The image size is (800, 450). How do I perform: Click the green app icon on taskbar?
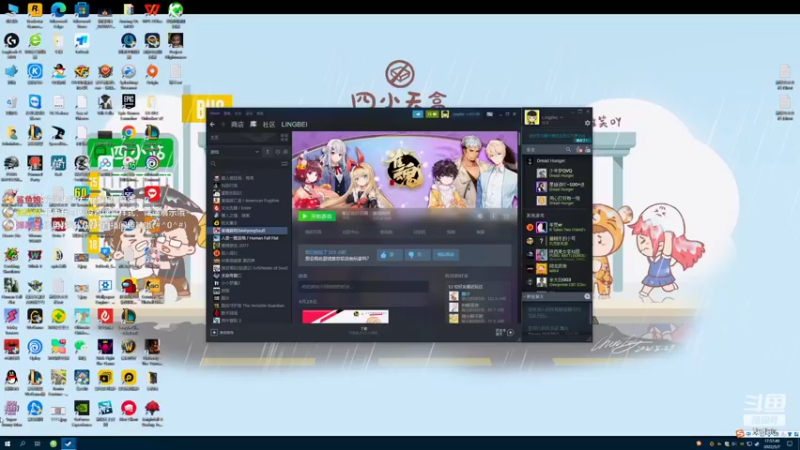tap(53, 443)
